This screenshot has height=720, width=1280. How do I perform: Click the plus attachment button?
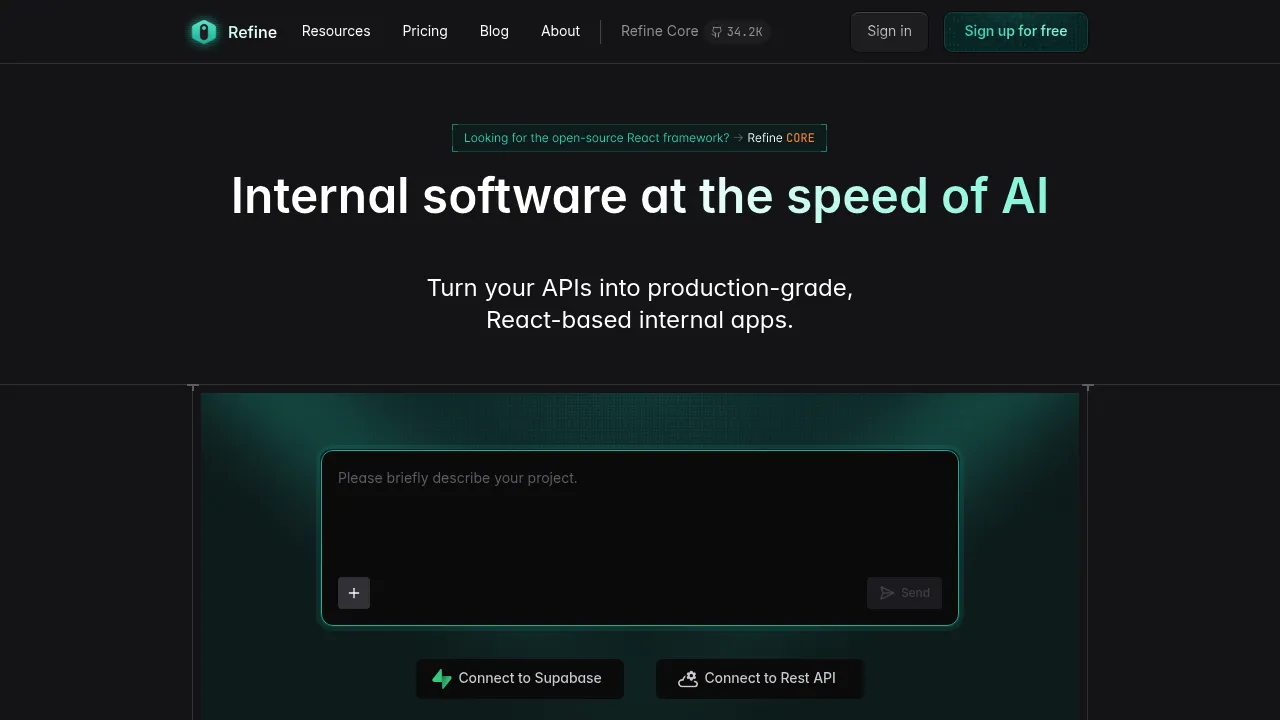[x=354, y=593]
